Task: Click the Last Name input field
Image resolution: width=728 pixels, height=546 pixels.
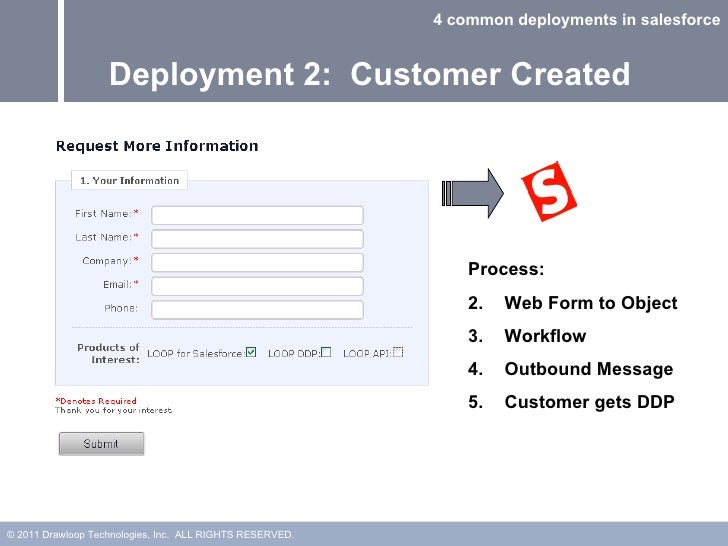Action: (257, 239)
